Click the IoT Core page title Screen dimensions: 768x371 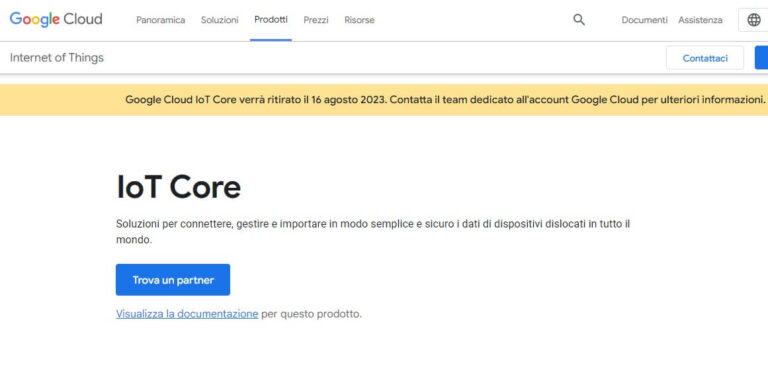pos(178,187)
